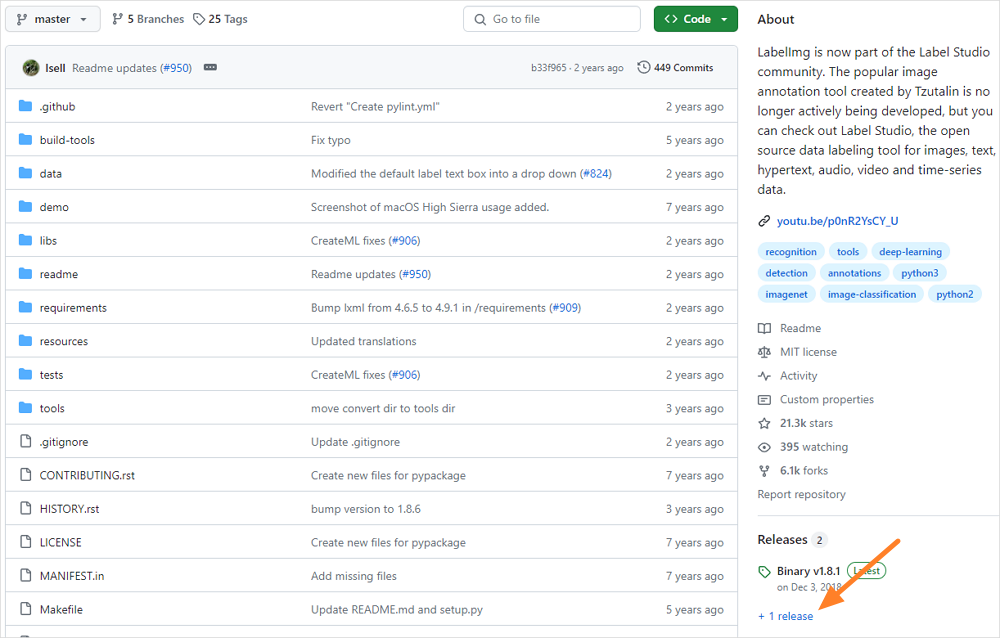Click the Readme book icon
The width and height of the screenshot is (1000, 638).
click(764, 328)
